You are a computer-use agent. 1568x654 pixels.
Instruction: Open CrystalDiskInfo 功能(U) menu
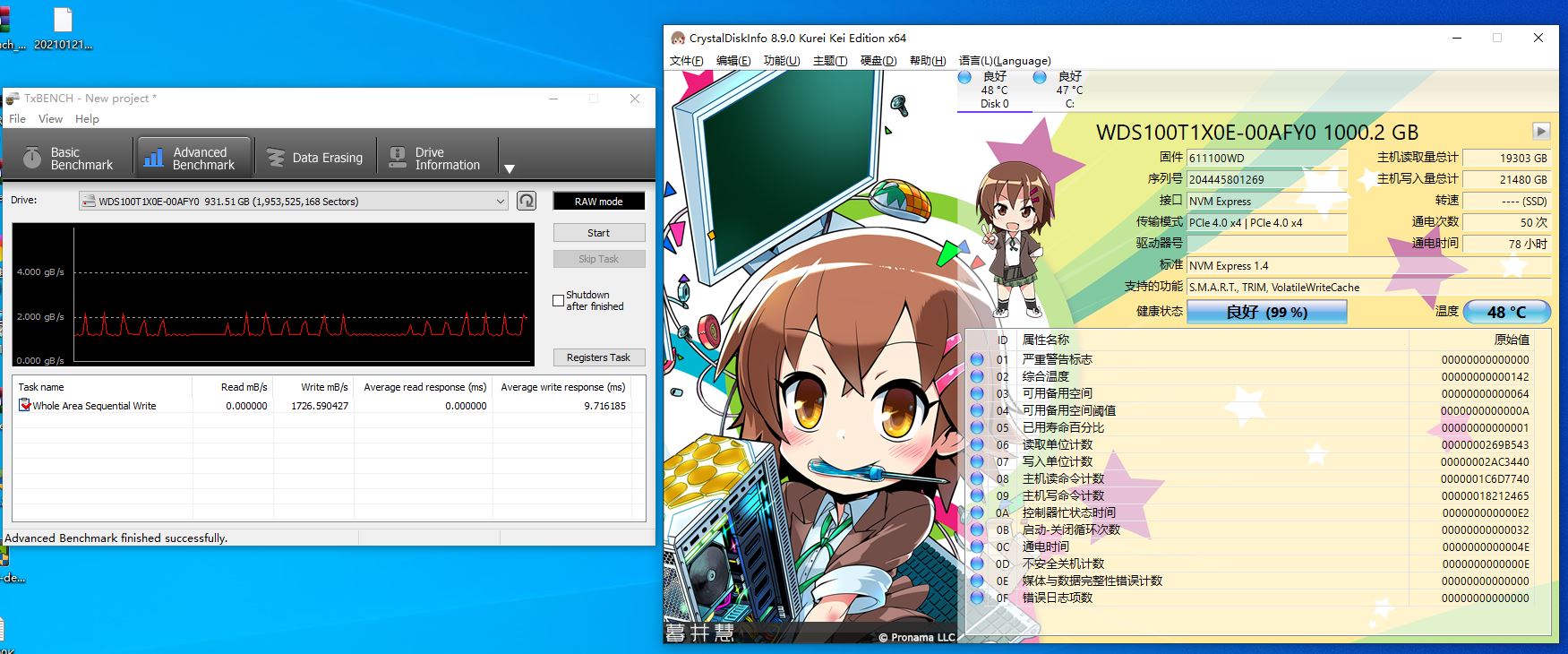(x=782, y=61)
